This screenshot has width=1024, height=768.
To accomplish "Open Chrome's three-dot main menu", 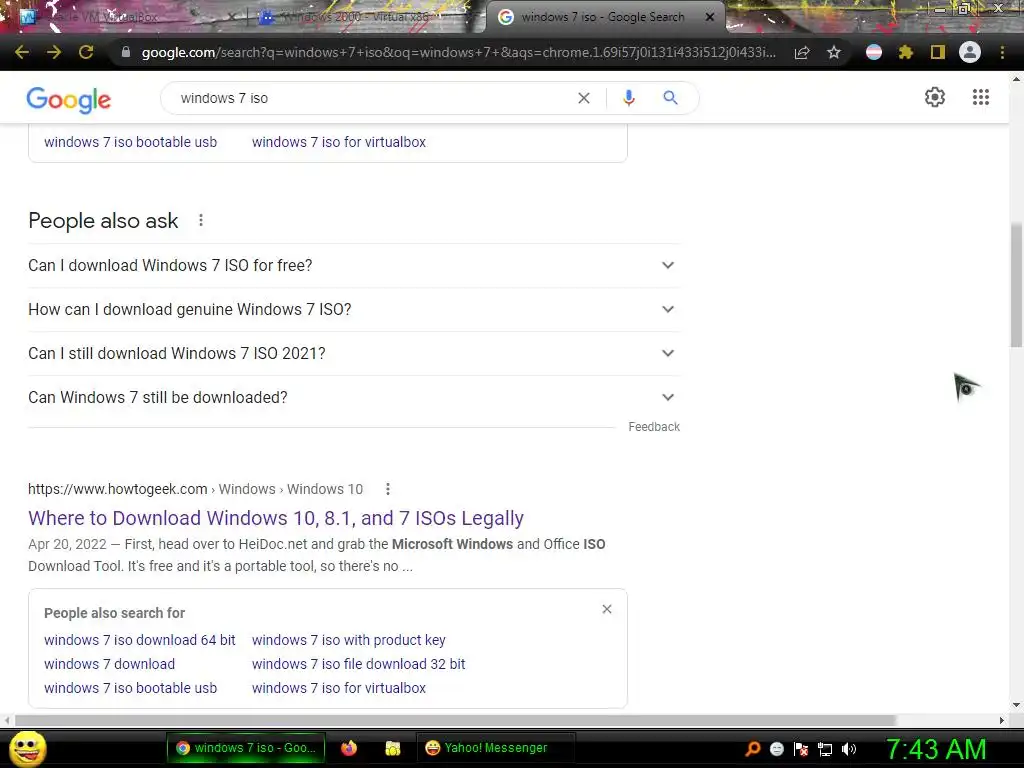I will pos(1002,52).
